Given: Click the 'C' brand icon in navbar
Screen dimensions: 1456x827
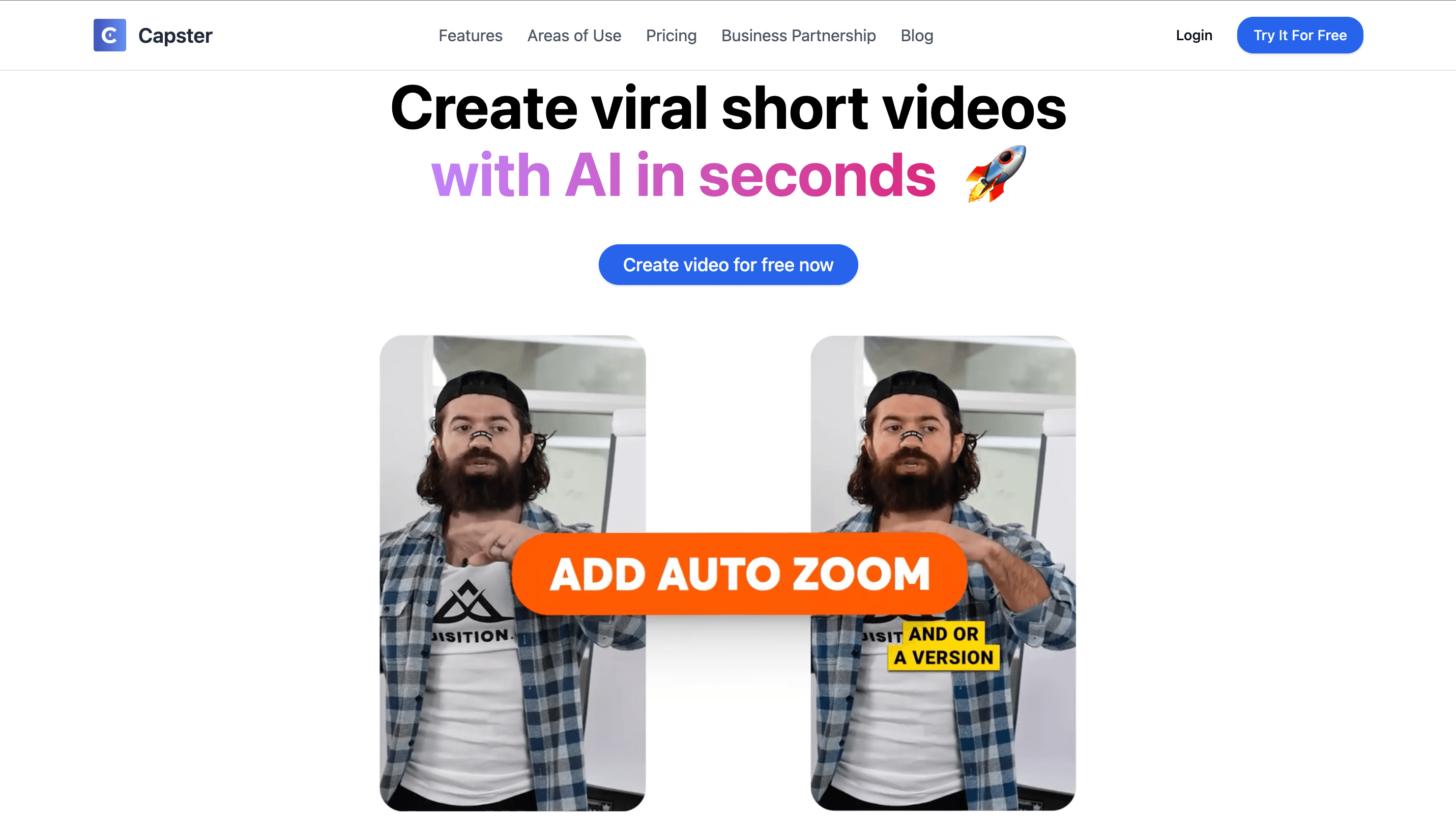Looking at the screenshot, I should click(109, 35).
